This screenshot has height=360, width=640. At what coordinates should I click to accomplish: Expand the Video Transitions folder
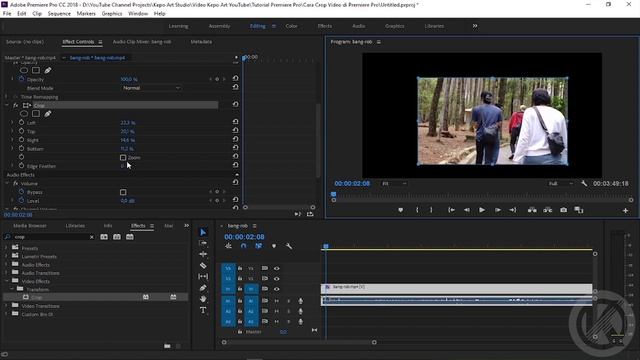[x=6, y=306]
